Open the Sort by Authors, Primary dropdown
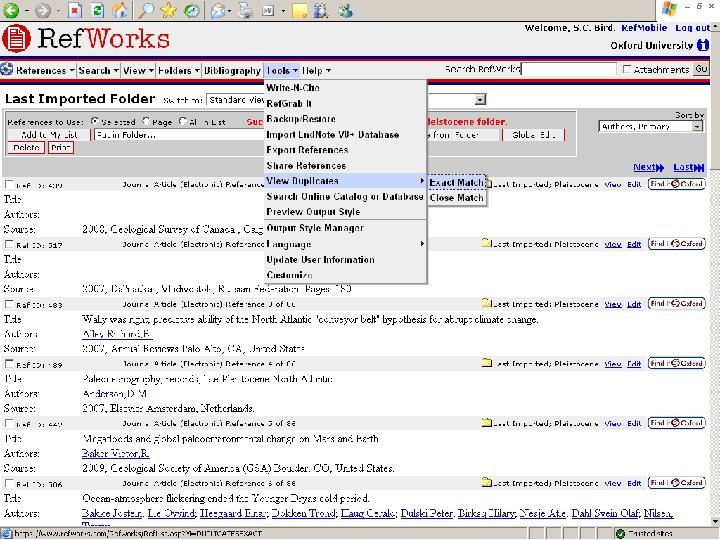The image size is (720, 540). (651, 126)
